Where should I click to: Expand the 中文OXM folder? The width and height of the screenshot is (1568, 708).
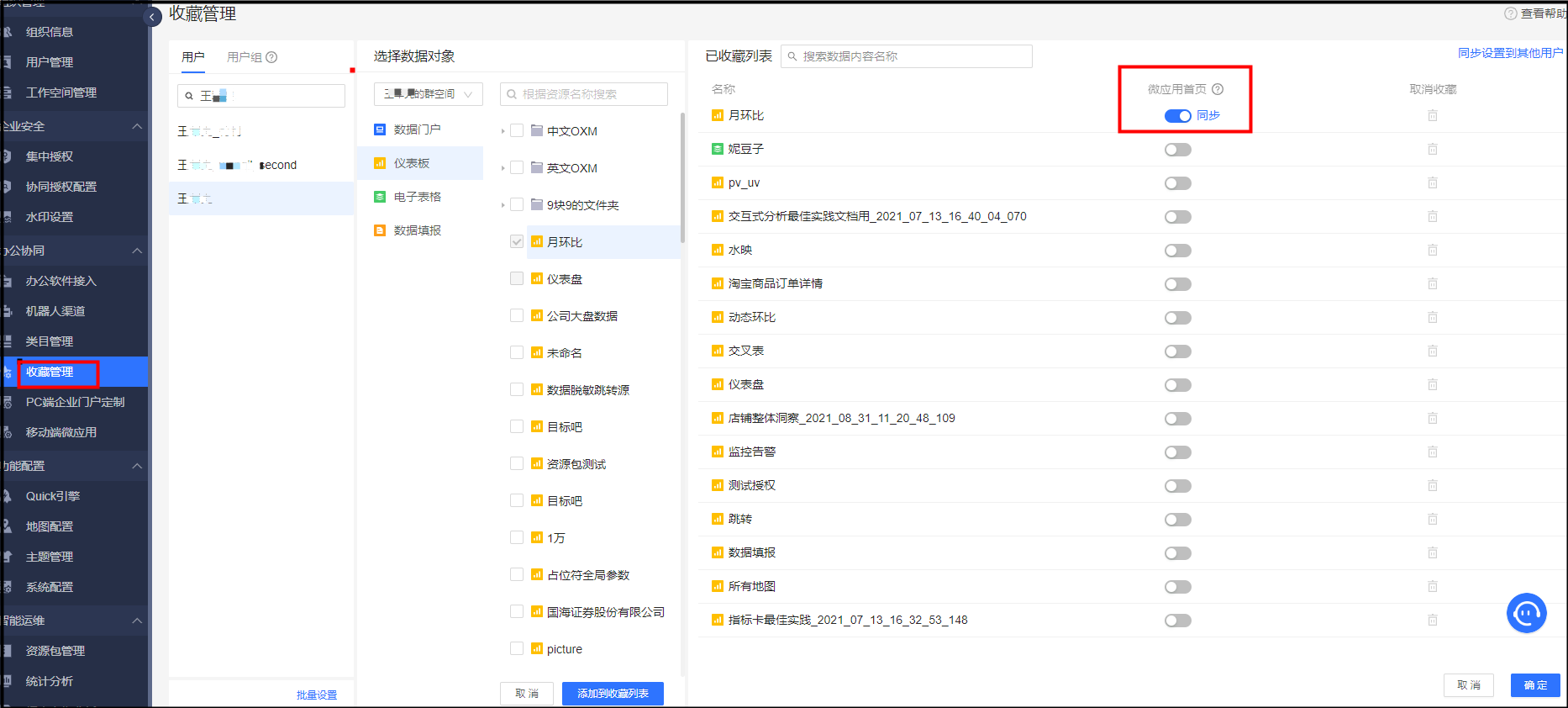tap(502, 131)
